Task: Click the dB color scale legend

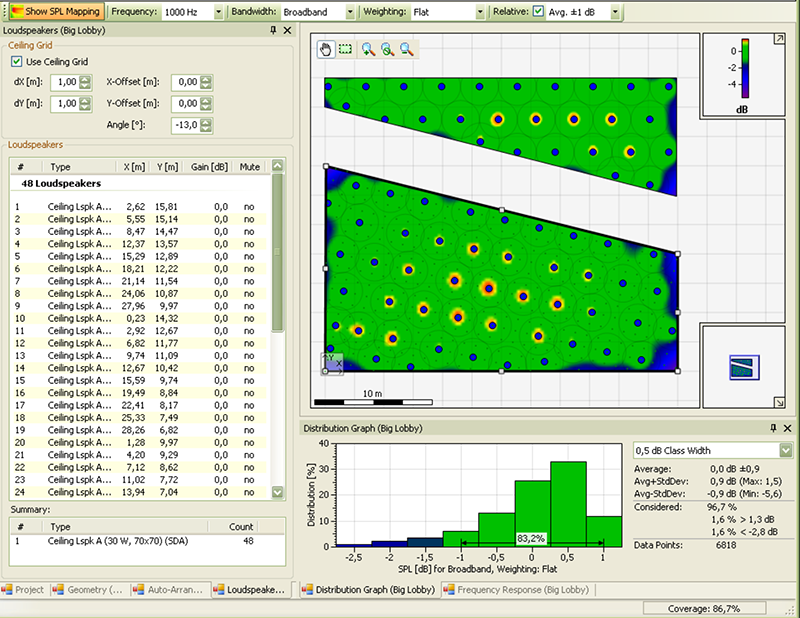Action: pos(745,68)
